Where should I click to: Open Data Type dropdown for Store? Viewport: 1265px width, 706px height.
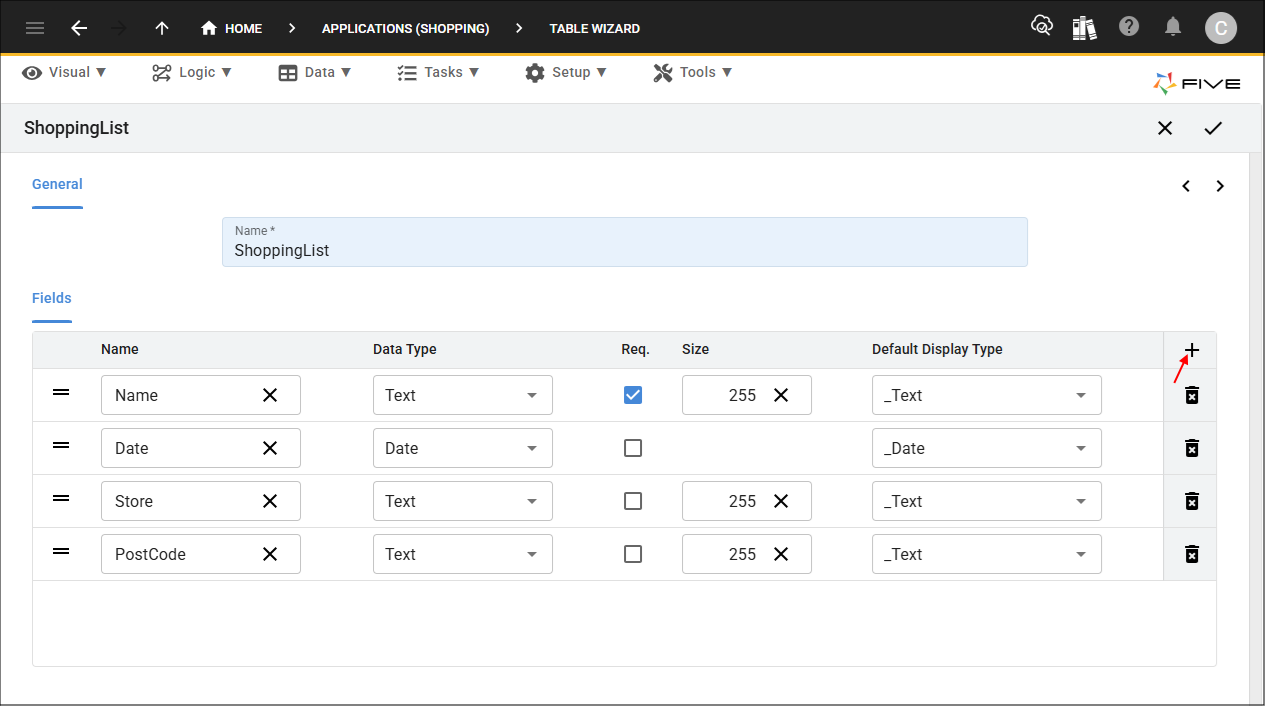(x=462, y=501)
